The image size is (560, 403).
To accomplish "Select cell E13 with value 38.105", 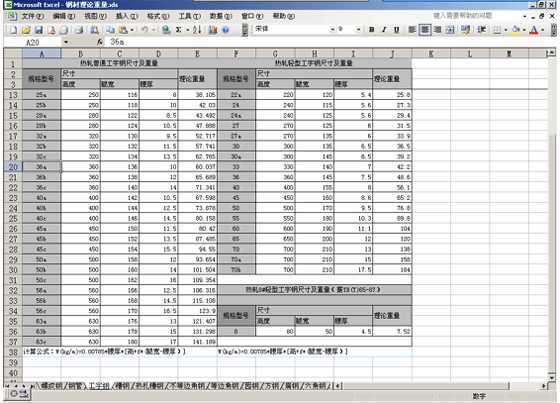I will coord(198,95).
